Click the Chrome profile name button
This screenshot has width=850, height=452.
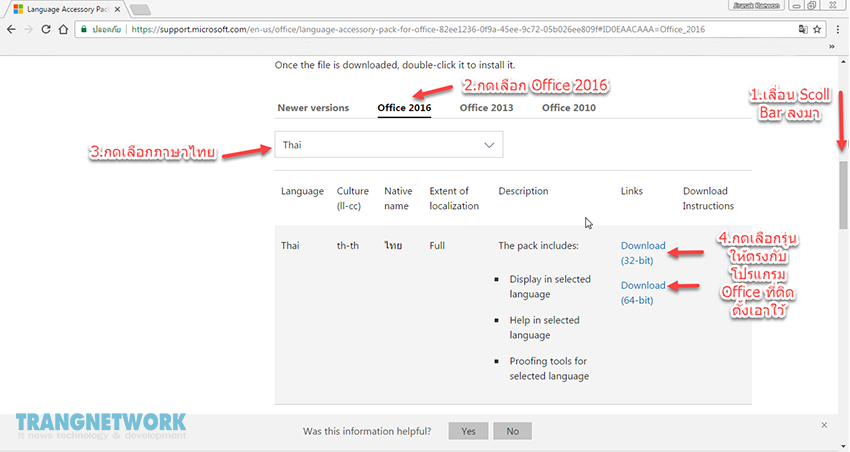tap(756, 5)
